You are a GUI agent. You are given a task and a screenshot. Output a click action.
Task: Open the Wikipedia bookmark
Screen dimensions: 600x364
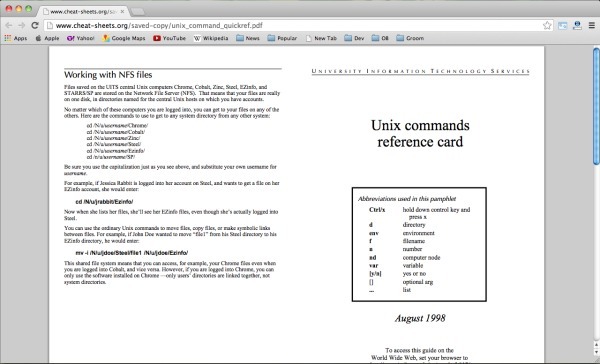click(211, 38)
